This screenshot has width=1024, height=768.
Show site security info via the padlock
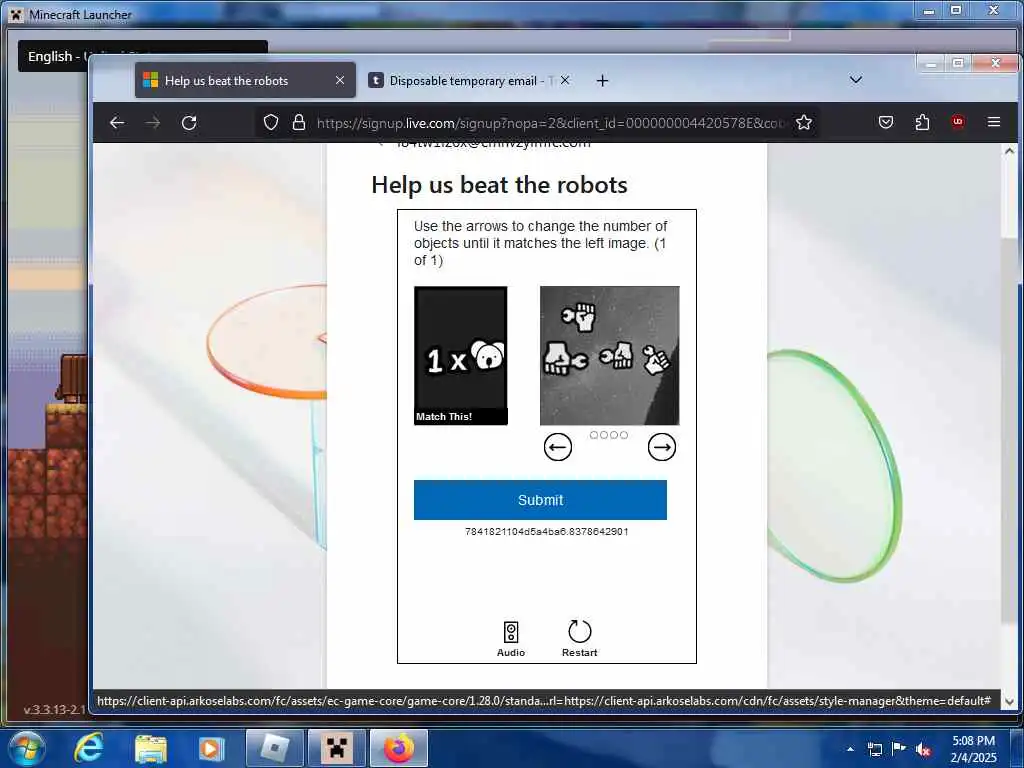click(298, 122)
